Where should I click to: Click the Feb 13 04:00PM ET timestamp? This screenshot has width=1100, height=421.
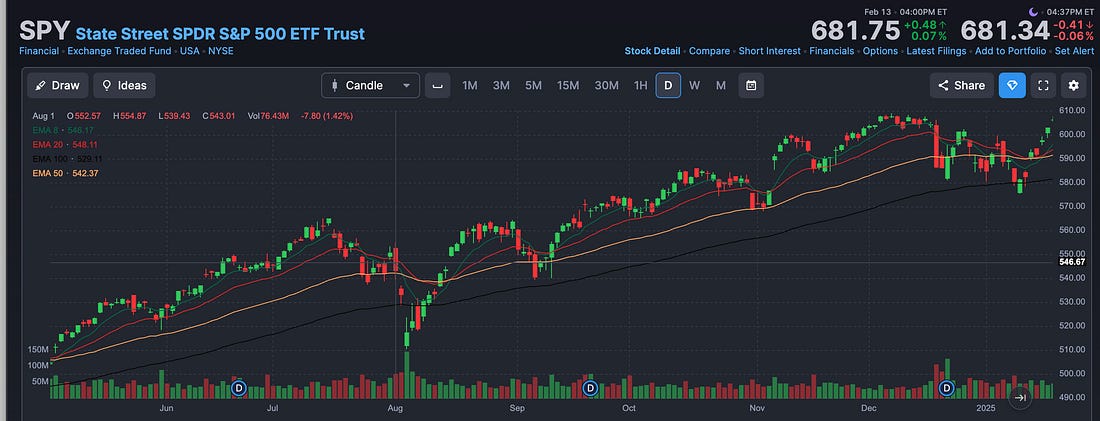click(x=907, y=12)
